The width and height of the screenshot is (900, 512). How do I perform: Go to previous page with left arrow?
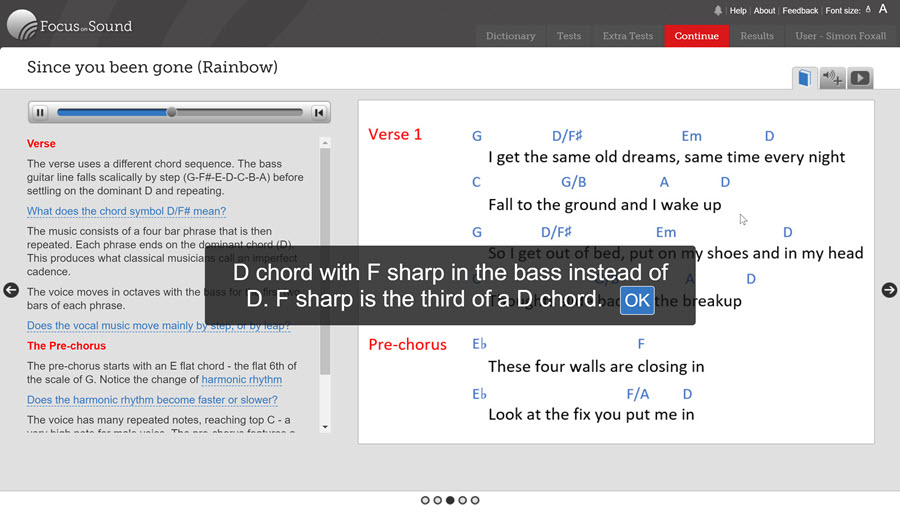point(11,290)
